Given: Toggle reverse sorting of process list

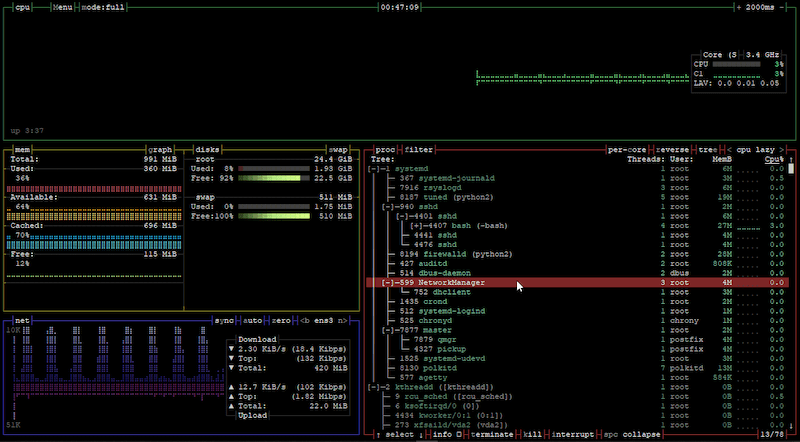Looking at the screenshot, I should (672, 150).
